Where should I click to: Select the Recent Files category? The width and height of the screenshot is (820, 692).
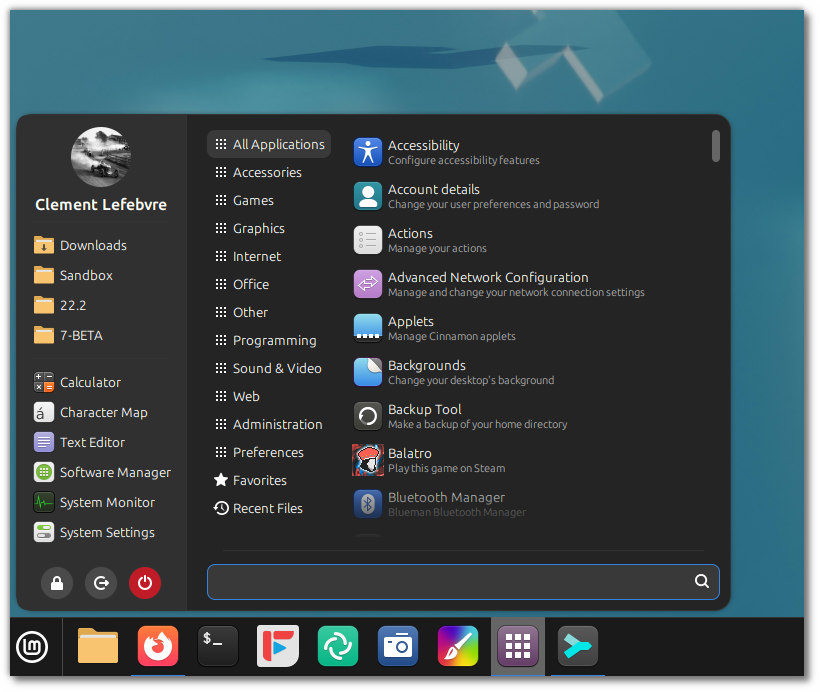coord(267,508)
